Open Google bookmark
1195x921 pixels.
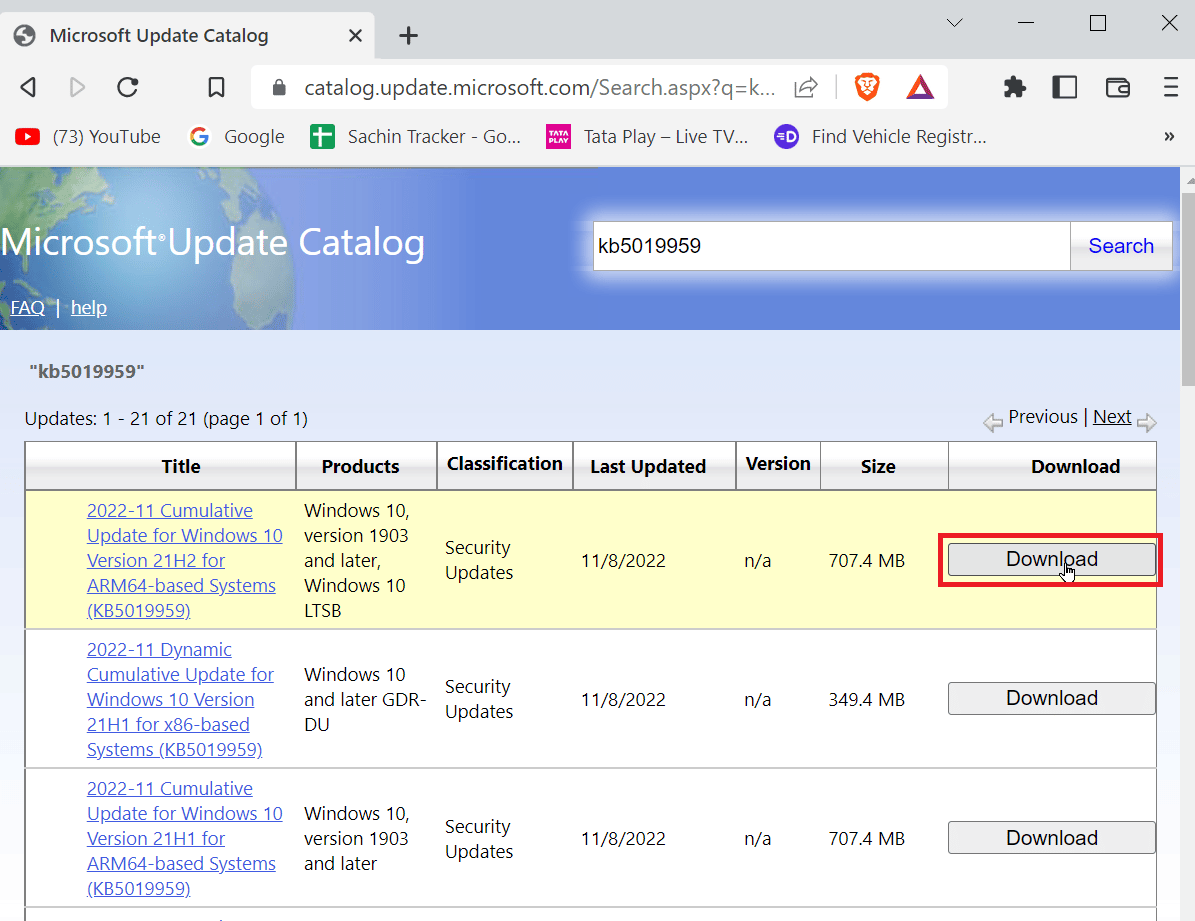coord(237,136)
